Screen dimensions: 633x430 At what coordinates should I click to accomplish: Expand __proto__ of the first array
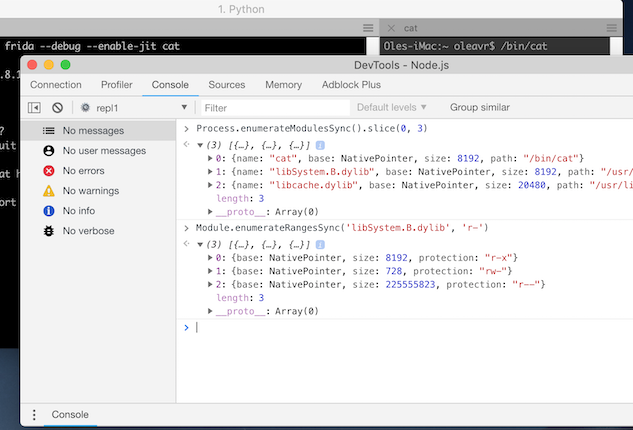(x=210, y=212)
